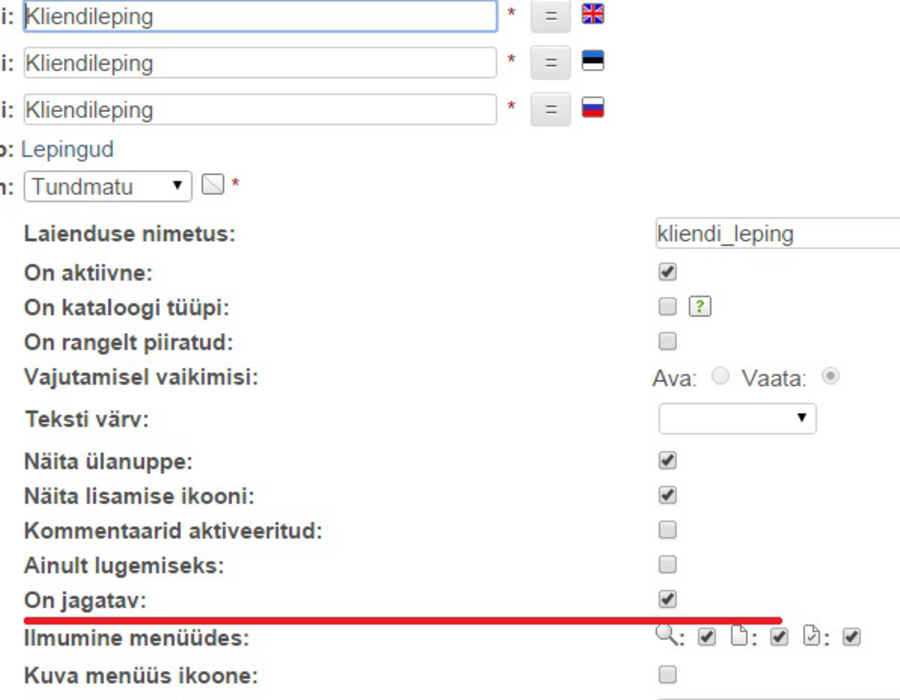Click the Ilmumine menüüdes label

137,637
